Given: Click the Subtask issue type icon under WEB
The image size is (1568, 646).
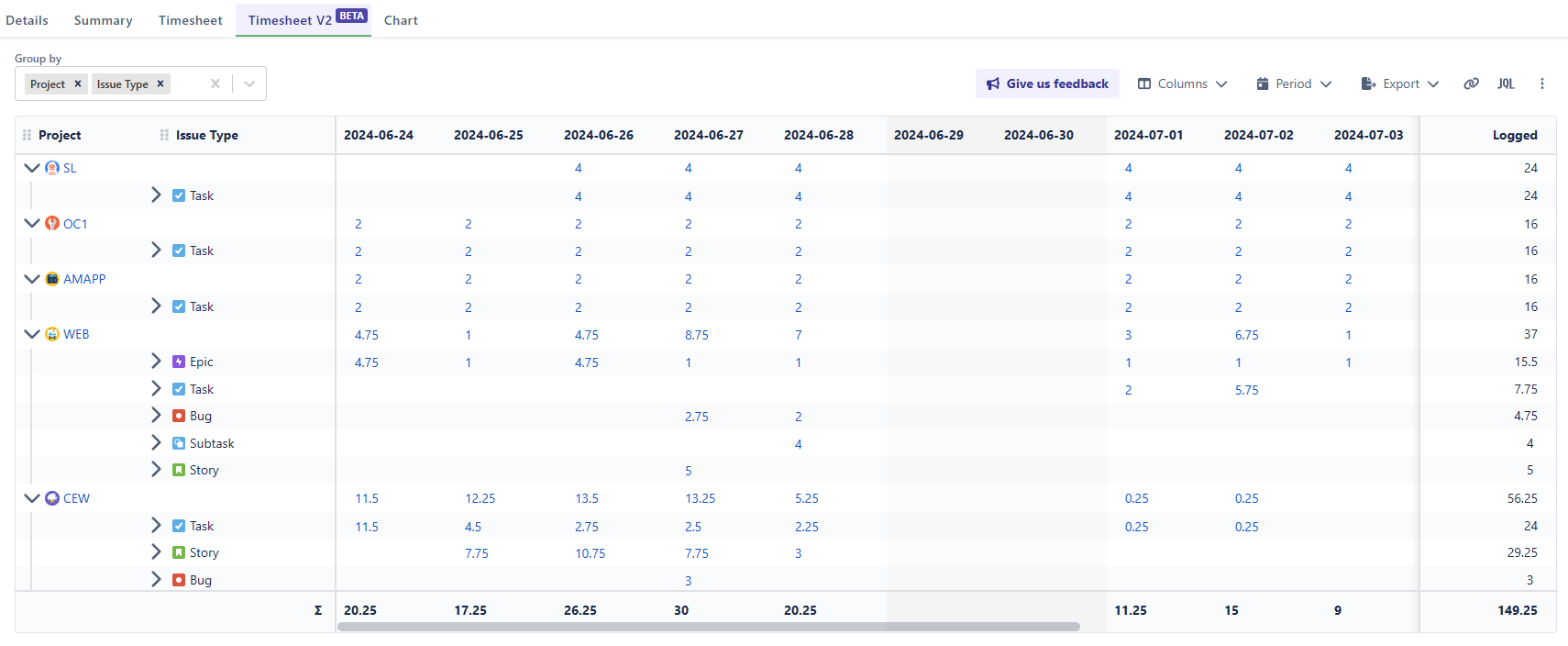Looking at the screenshot, I should pyautogui.click(x=179, y=443).
